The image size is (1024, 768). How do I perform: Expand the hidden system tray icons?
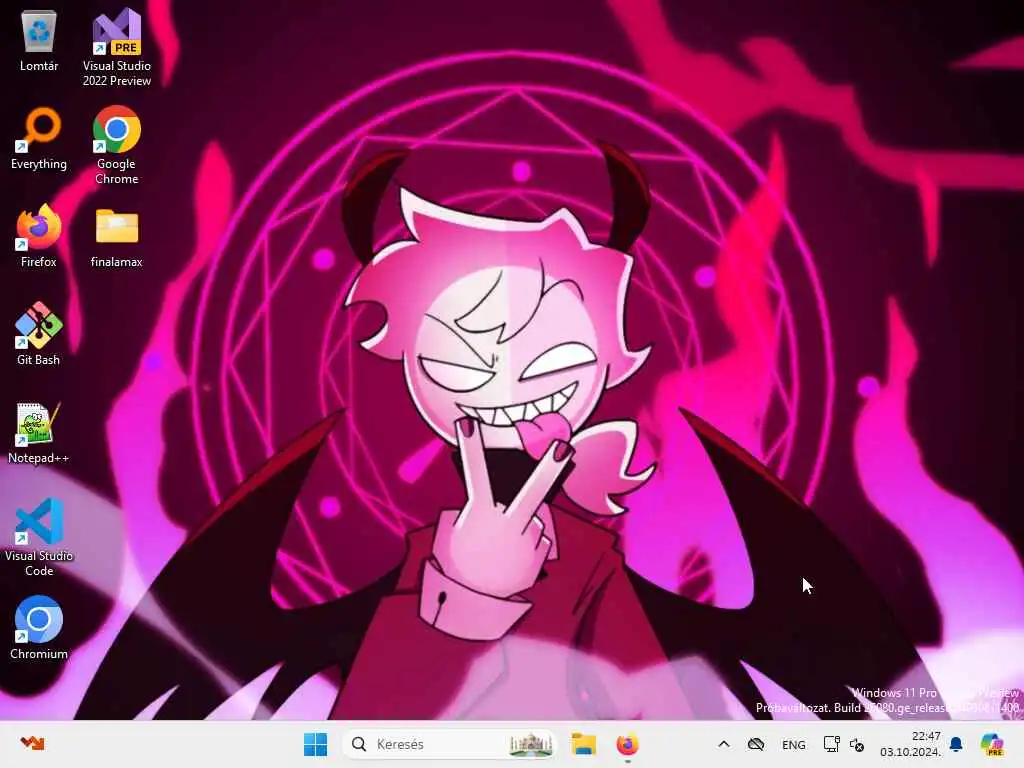point(724,744)
